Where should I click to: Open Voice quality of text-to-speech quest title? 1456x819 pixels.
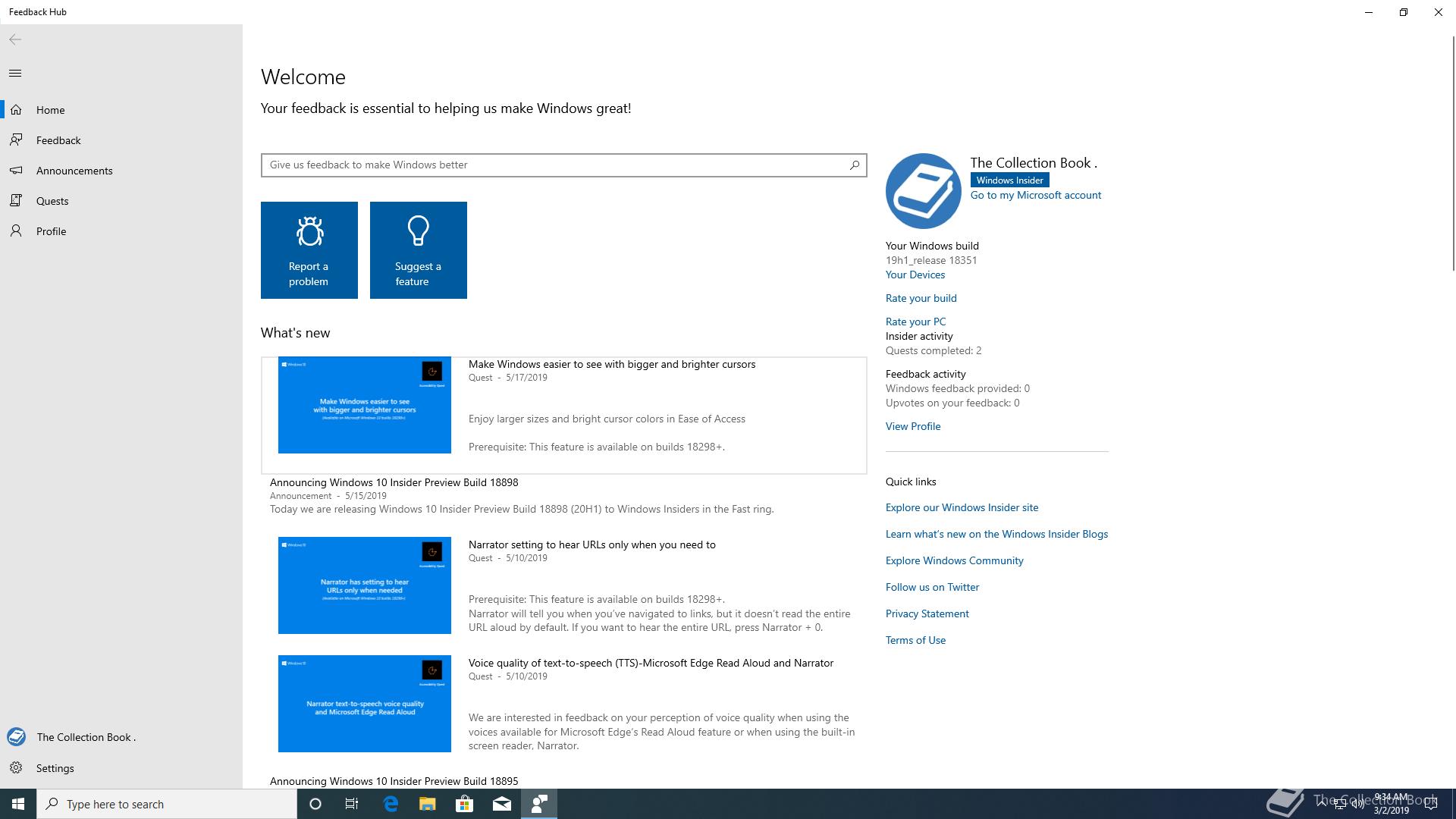[x=651, y=663]
